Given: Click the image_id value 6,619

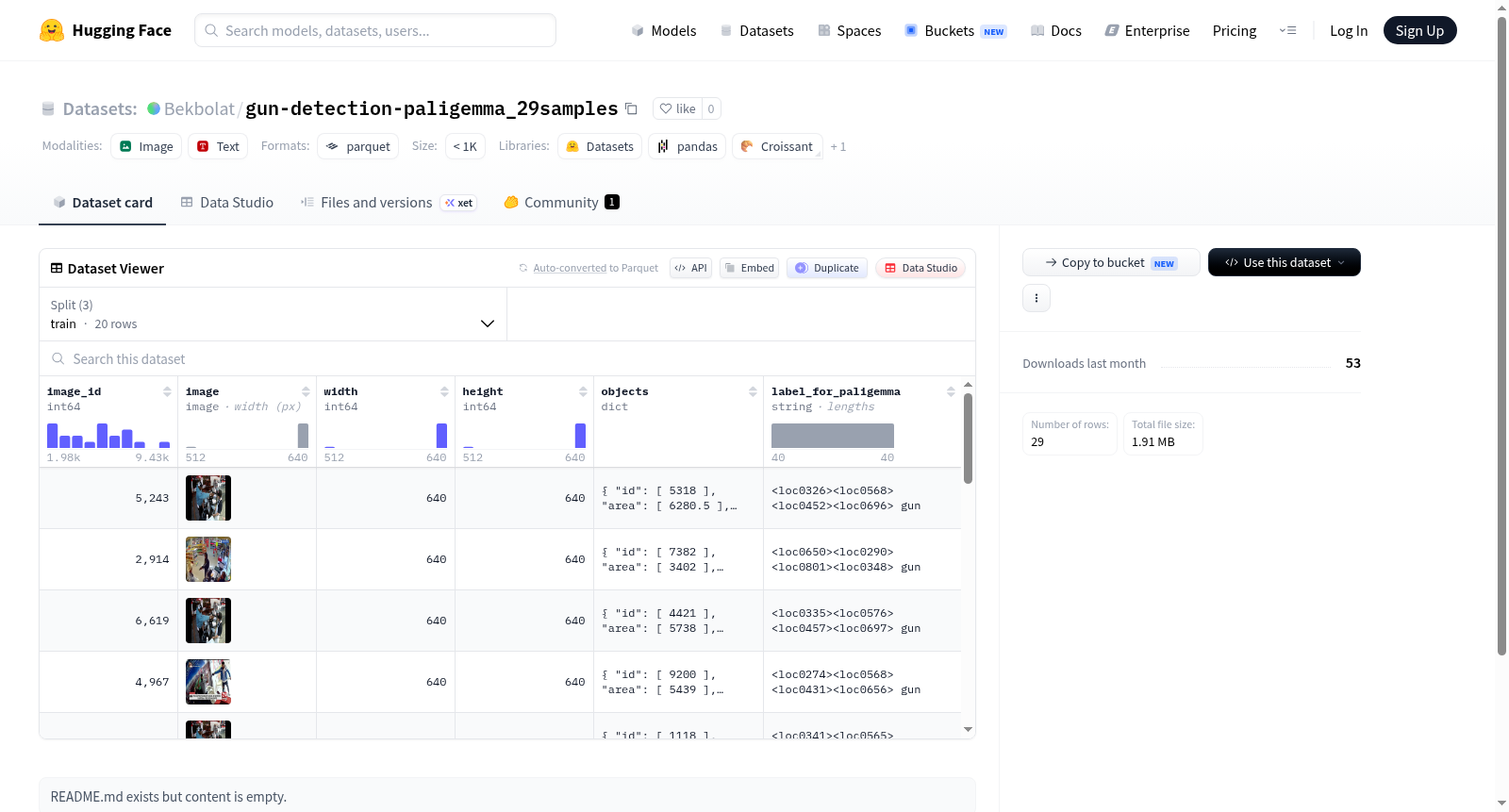Looking at the screenshot, I should click(152, 621).
